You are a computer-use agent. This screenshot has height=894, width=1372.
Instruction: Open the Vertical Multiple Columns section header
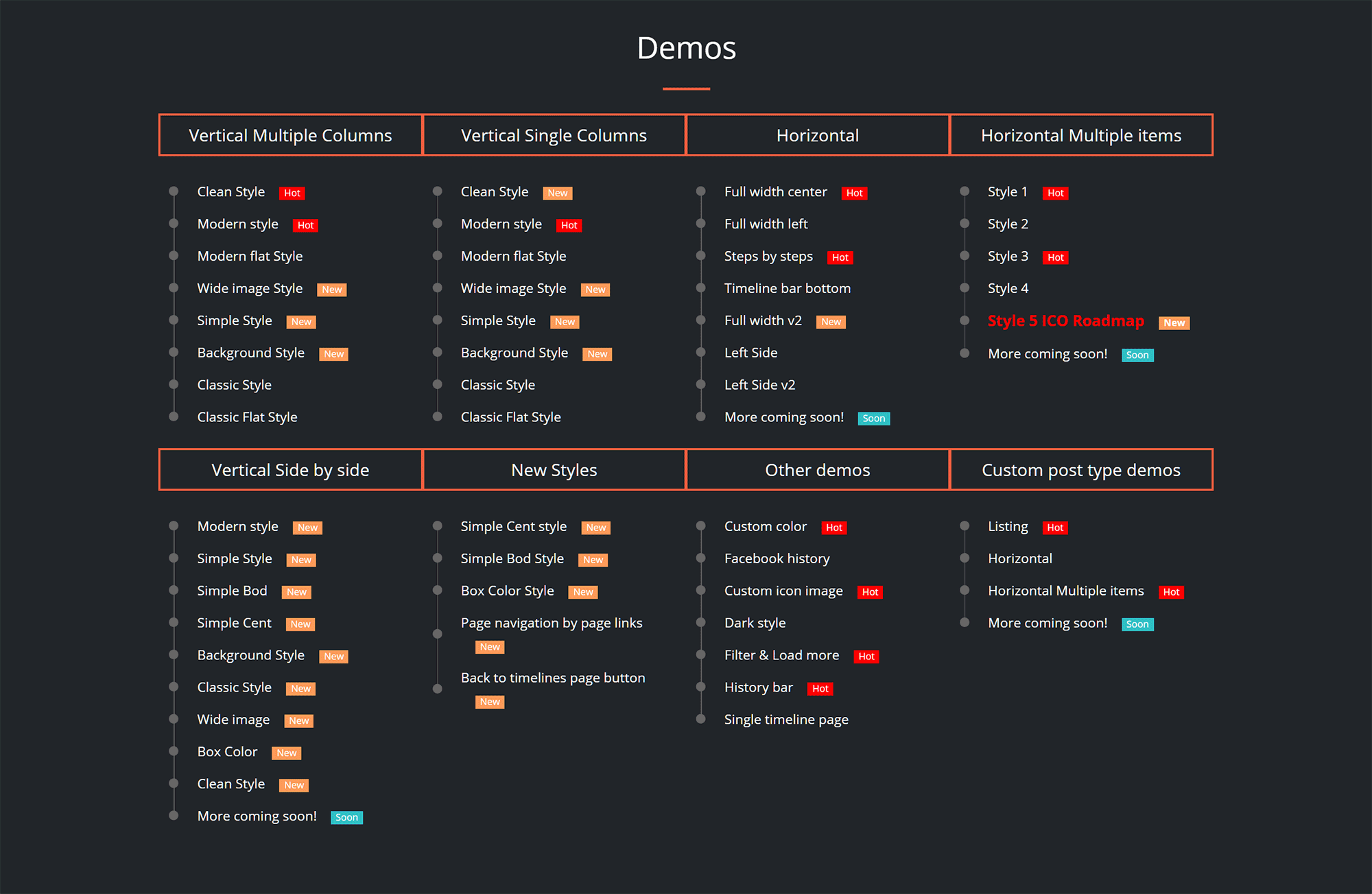[x=289, y=135]
